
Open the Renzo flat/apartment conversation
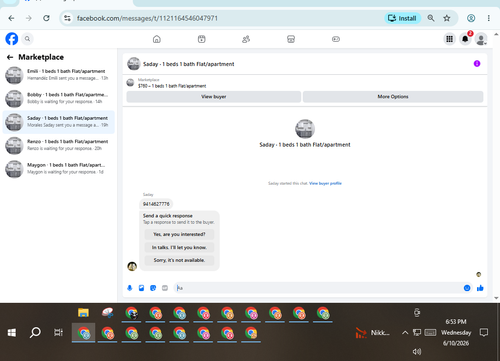(59, 145)
